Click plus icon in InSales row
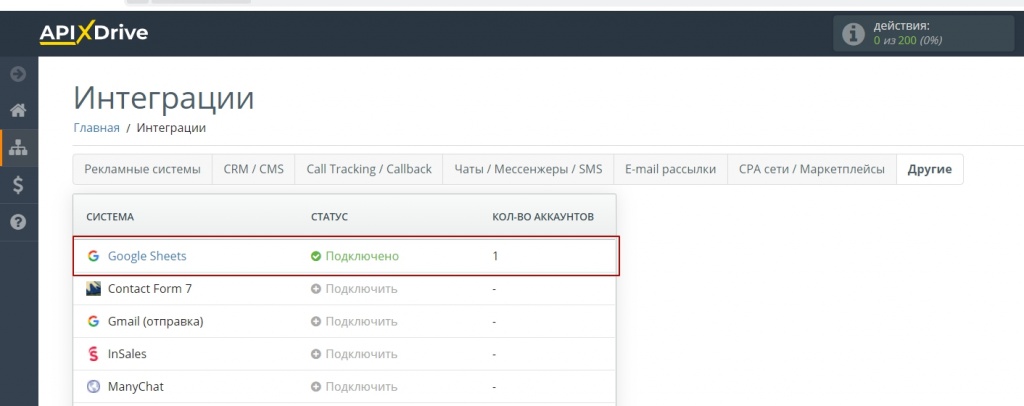The width and height of the screenshot is (1024, 406). [x=316, y=354]
